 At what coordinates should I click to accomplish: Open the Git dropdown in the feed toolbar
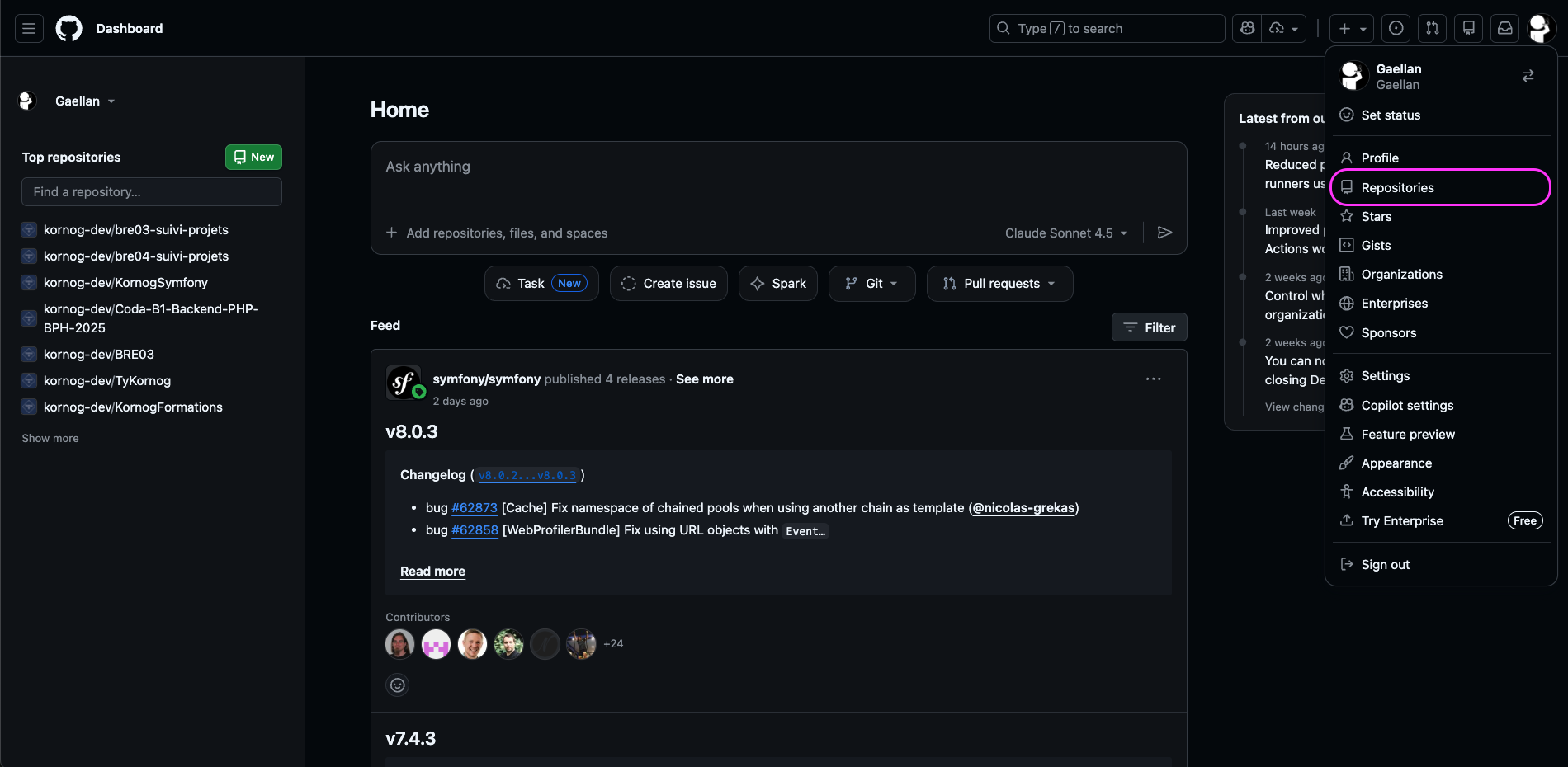coord(871,283)
